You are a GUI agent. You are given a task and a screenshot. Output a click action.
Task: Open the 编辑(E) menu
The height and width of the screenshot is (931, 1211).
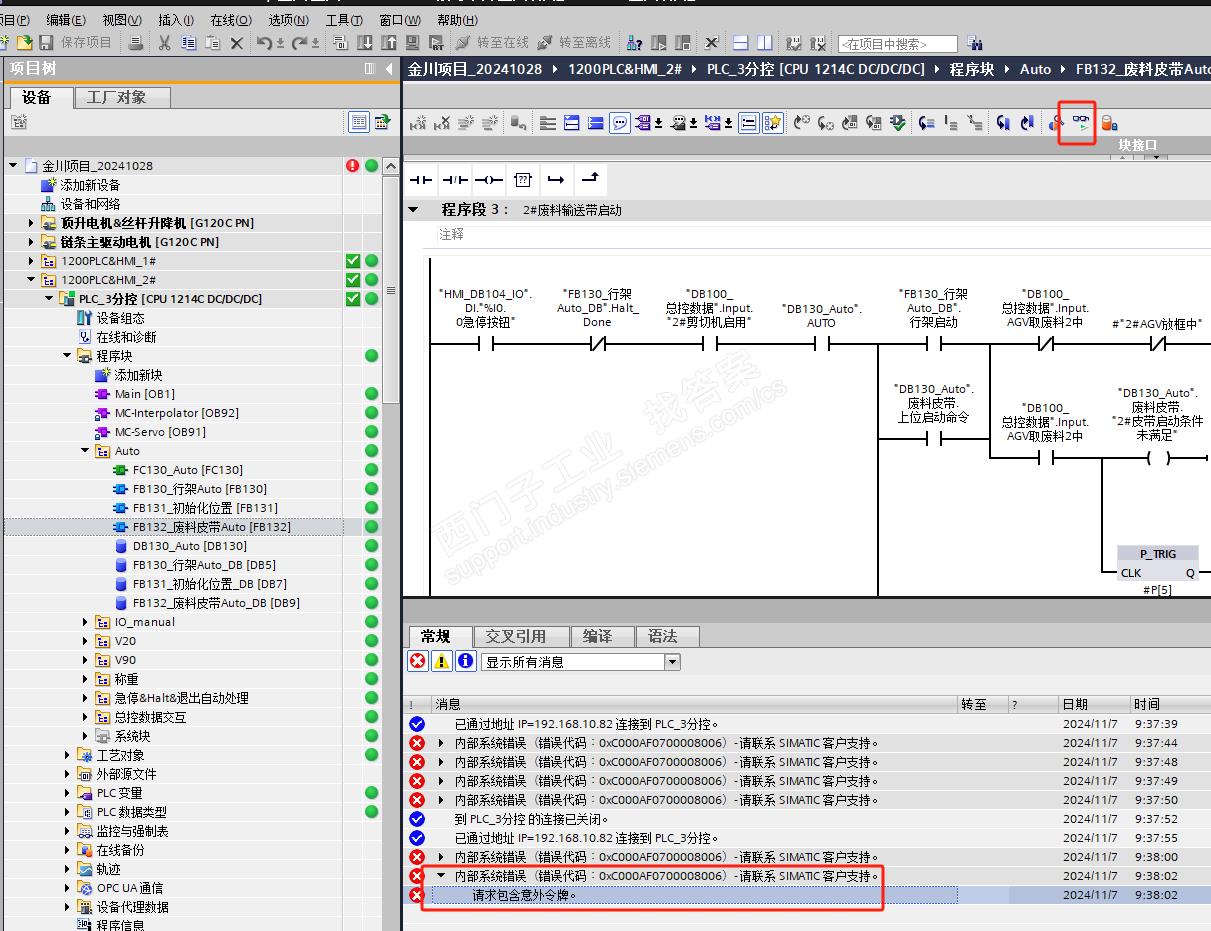point(66,20)
